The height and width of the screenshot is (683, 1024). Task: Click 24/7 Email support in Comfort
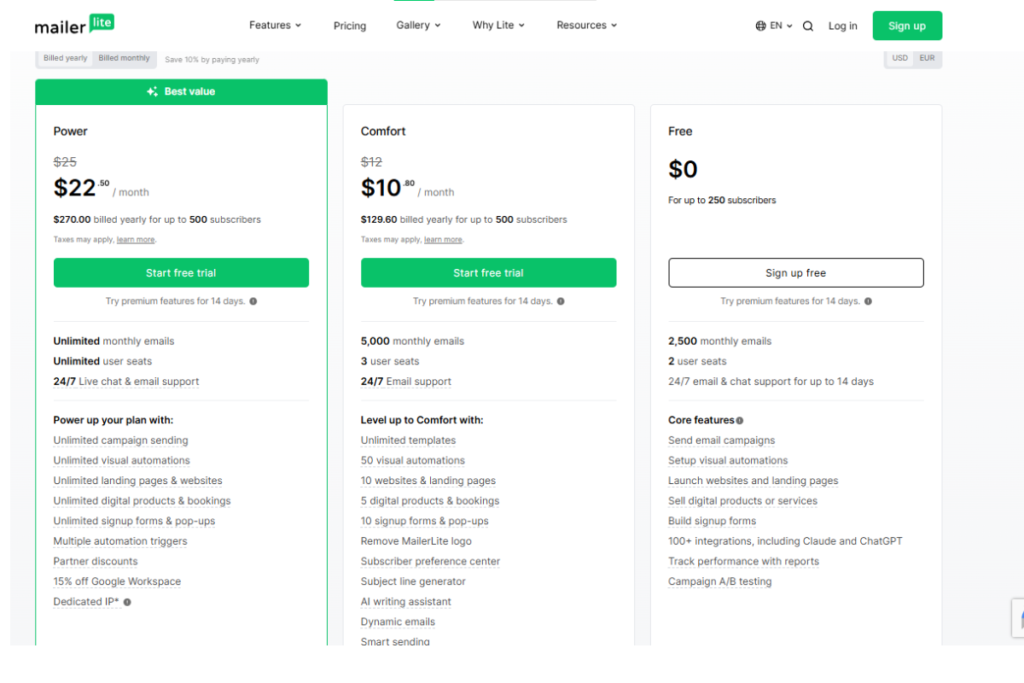[x=406, y=382]
